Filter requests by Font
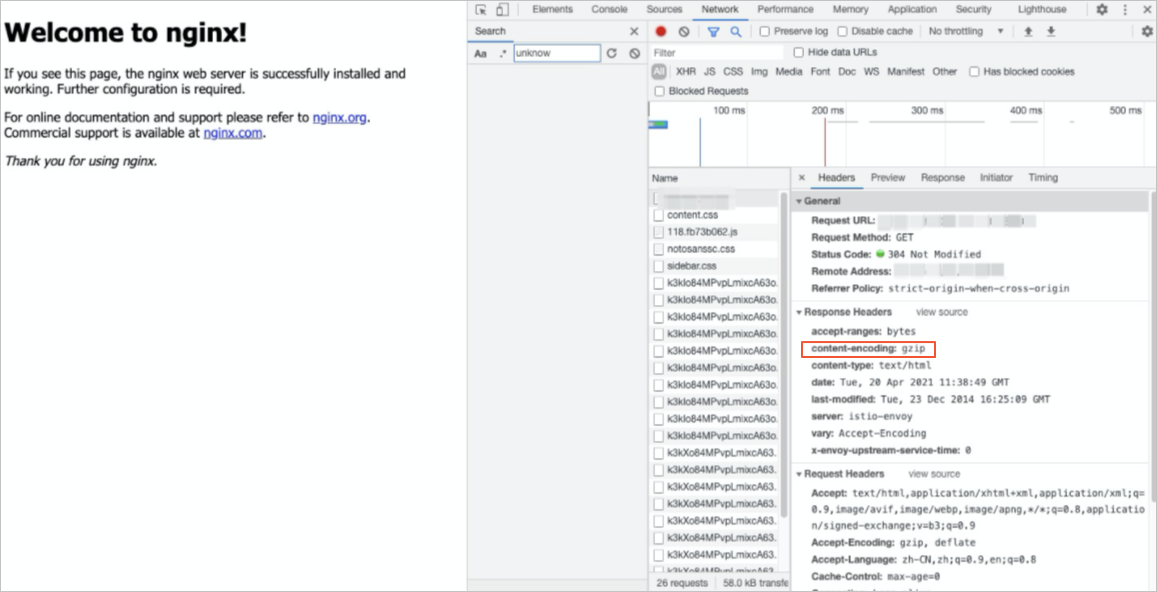This screenshot has height=592, width=1157. tap(820, 72)
